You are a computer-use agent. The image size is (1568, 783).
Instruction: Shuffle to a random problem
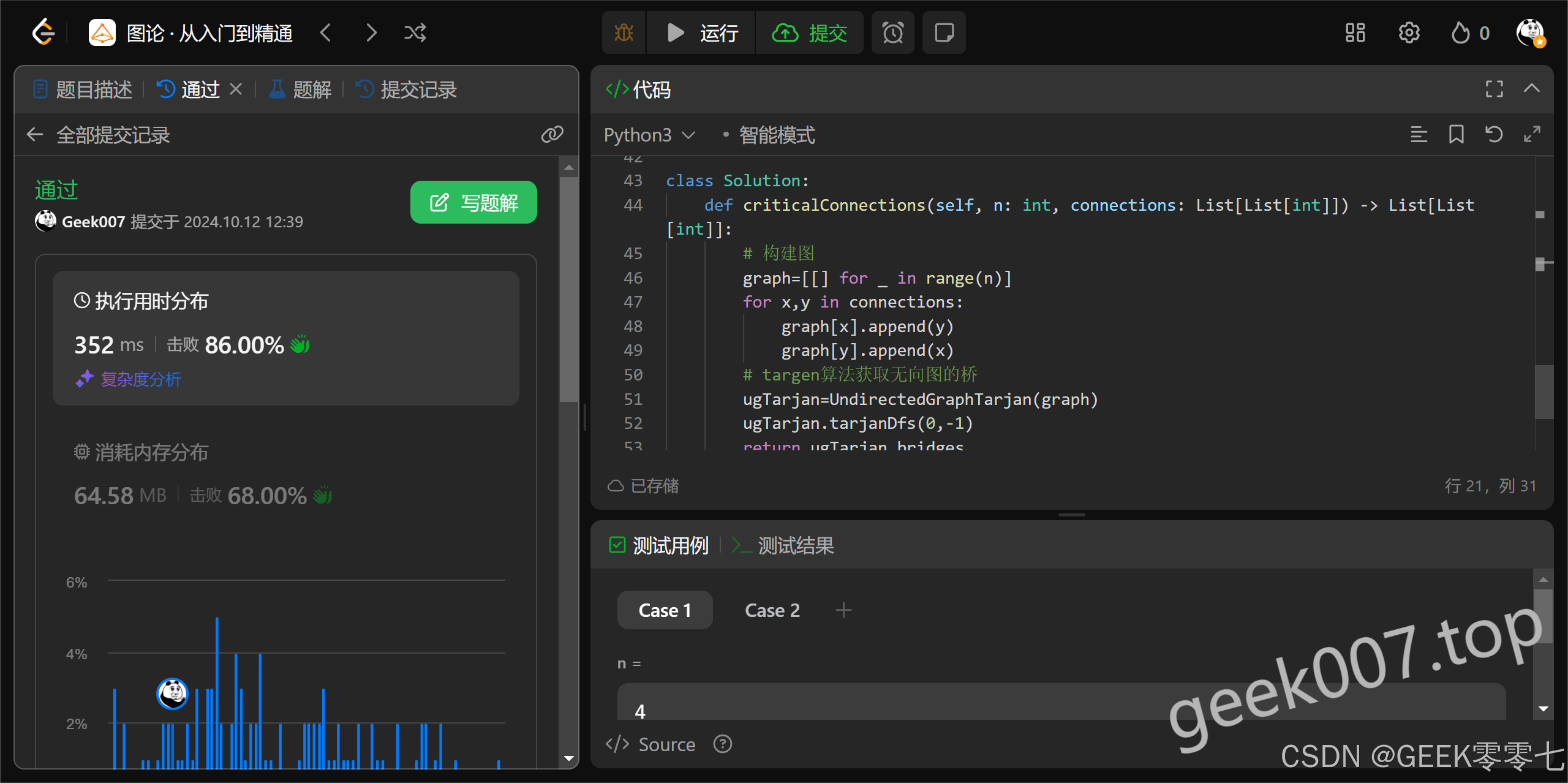(415, 32)
